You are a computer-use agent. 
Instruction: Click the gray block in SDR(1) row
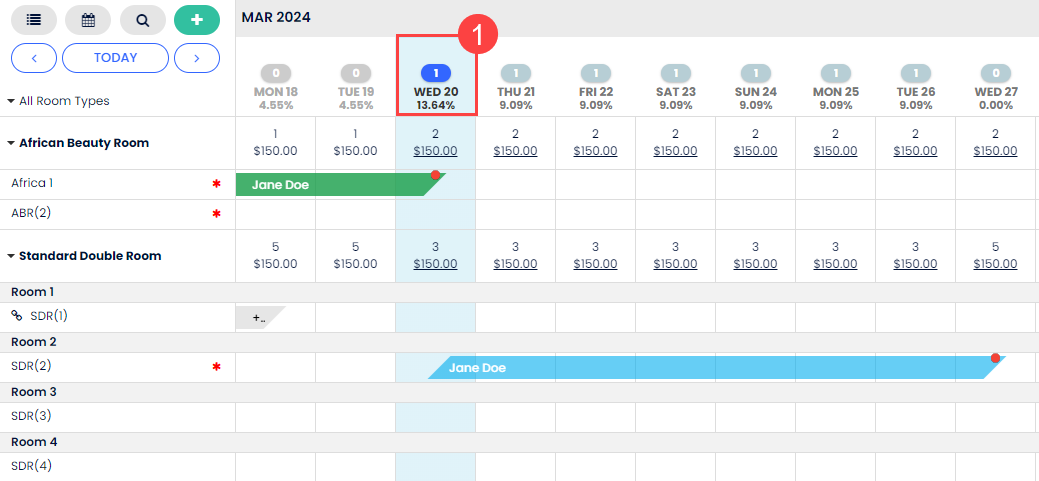tap(259, 318)
